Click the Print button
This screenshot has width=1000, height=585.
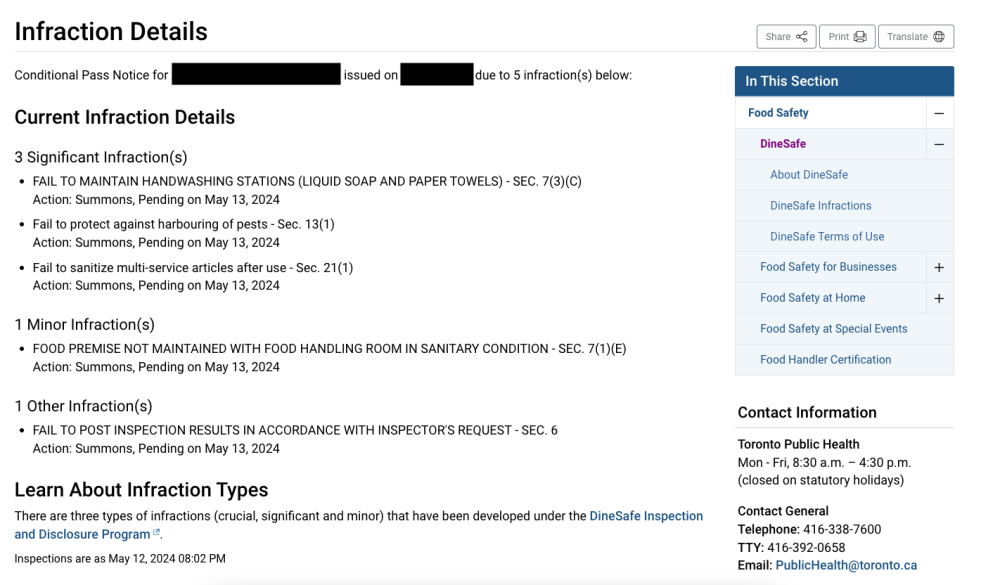point(847,37)
